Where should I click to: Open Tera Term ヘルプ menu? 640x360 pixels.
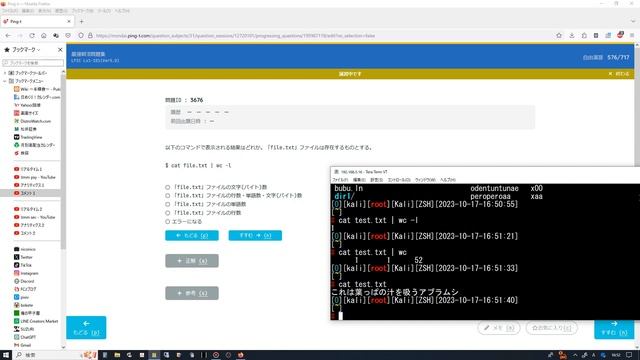click(447, 180)
